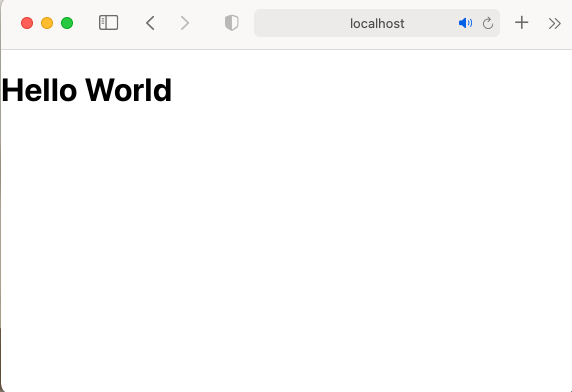Reload the localhost page
Screen dimensions: 572x392
[x=488, y=23]
